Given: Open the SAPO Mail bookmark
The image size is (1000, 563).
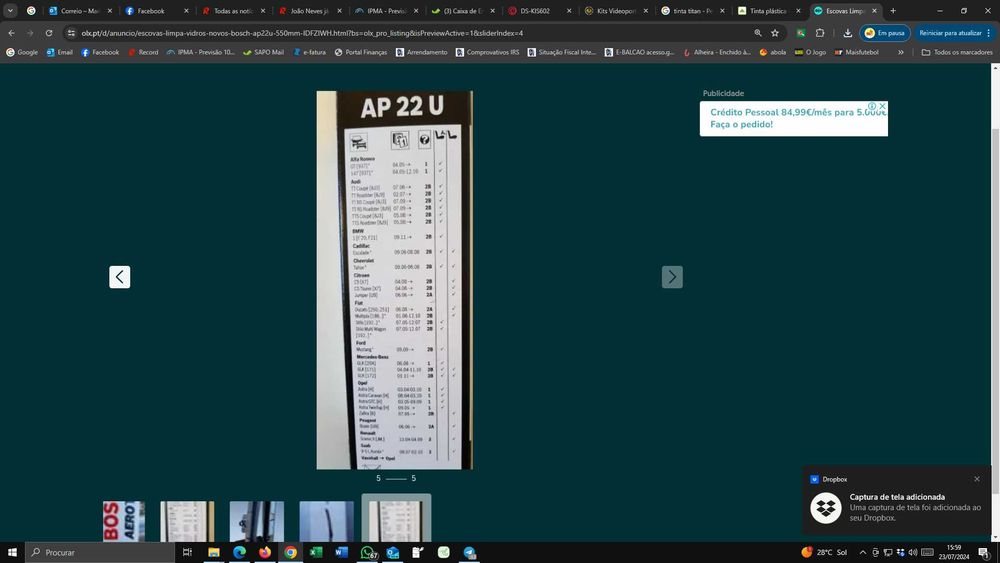Looking at the screenshot, I should coord(263,52).
